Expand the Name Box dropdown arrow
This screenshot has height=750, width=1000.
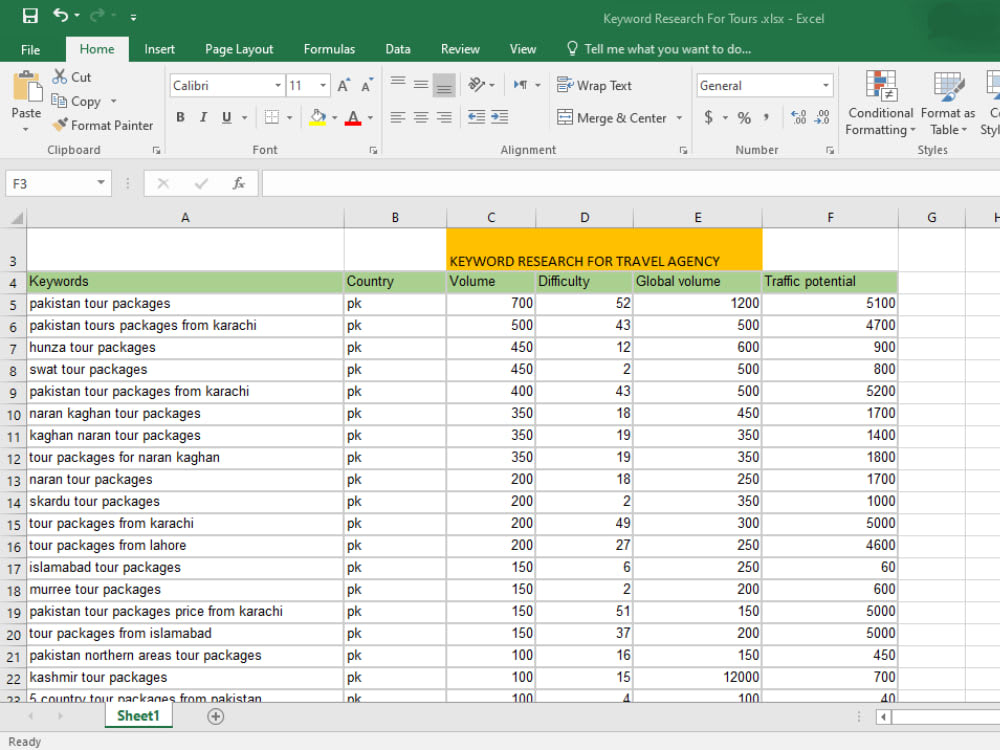tap(101, 183)
